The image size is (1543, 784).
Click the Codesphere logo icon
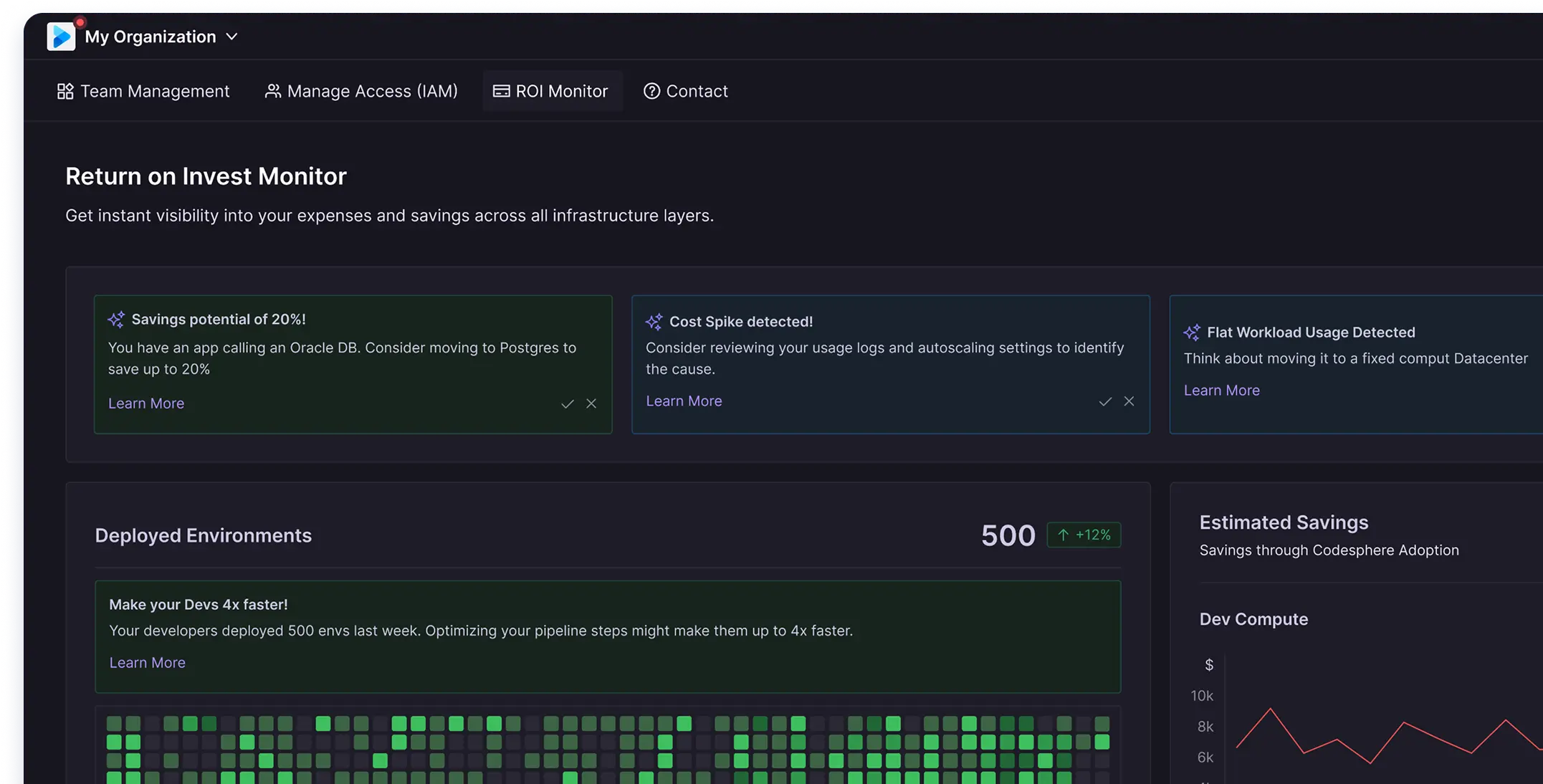[x=62, y=36]
